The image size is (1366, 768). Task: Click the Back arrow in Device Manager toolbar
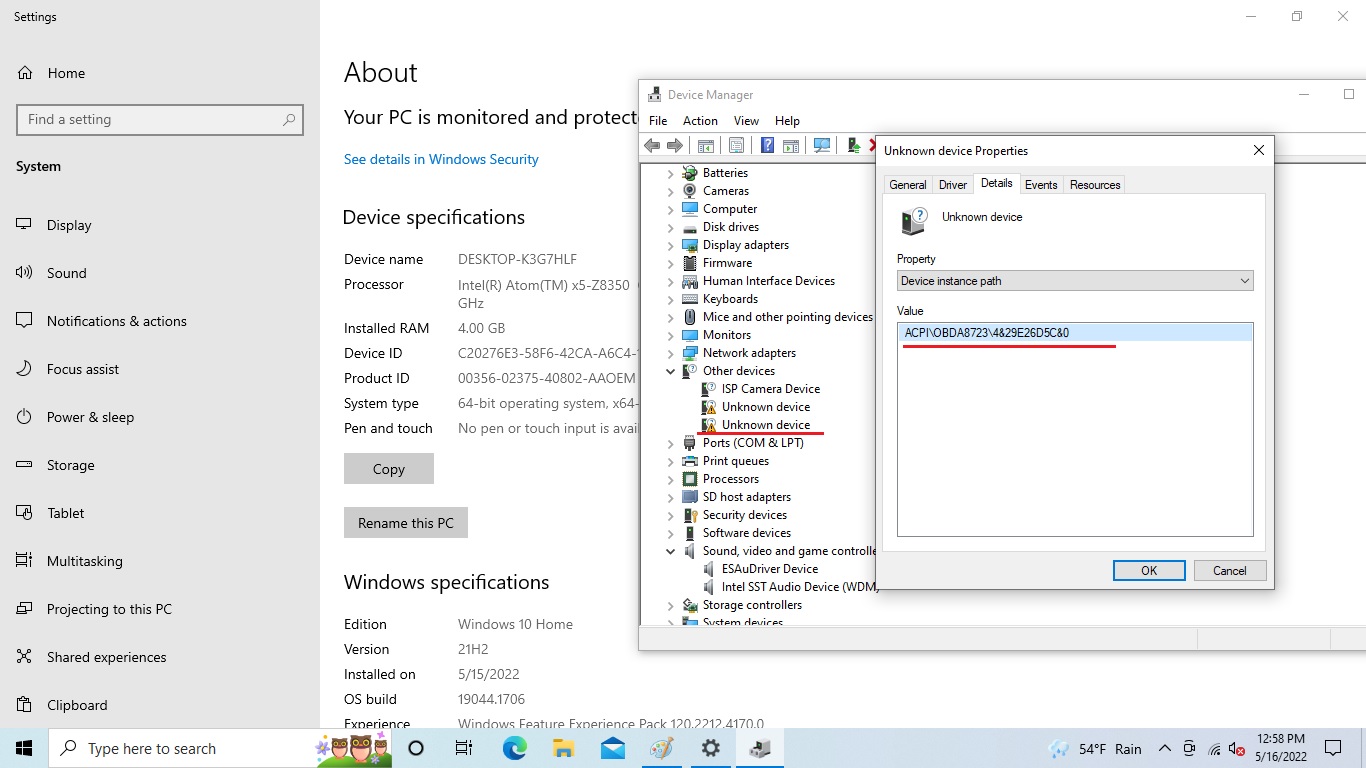(x=652, y=145)
